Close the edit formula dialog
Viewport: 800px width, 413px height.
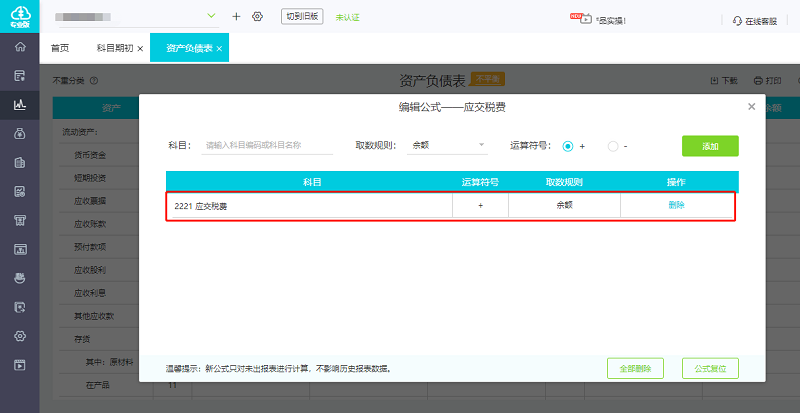(x=751, y=106)
